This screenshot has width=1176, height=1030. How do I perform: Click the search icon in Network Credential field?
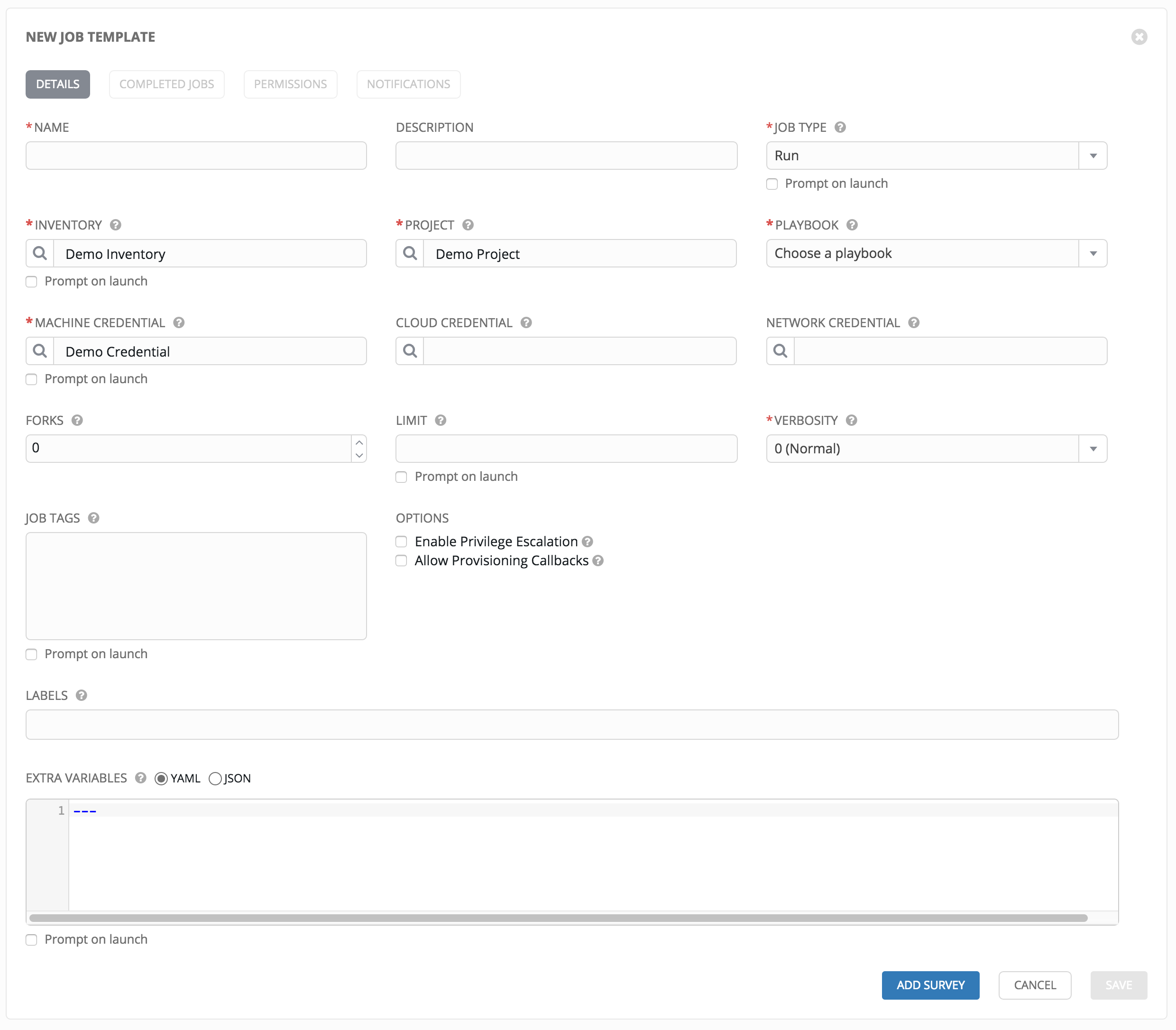tap(781, 351)
